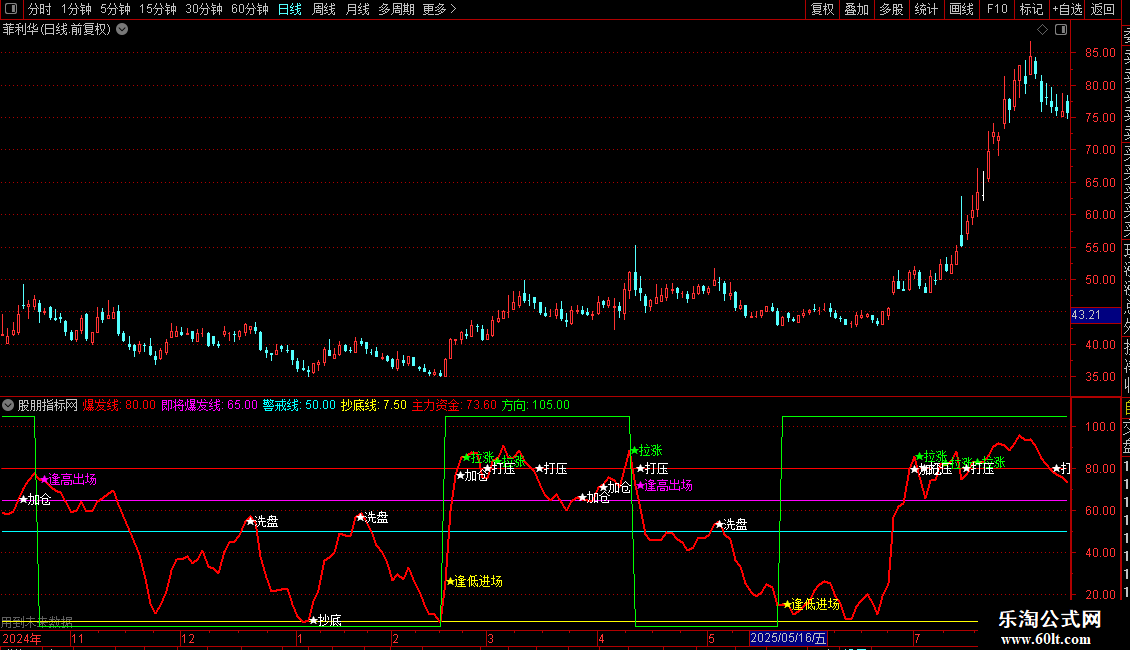The height and width of the screenshot is (650, 1130).
Task: Click the 43.21 price label on the axis
Action: tap(1087, 315)
